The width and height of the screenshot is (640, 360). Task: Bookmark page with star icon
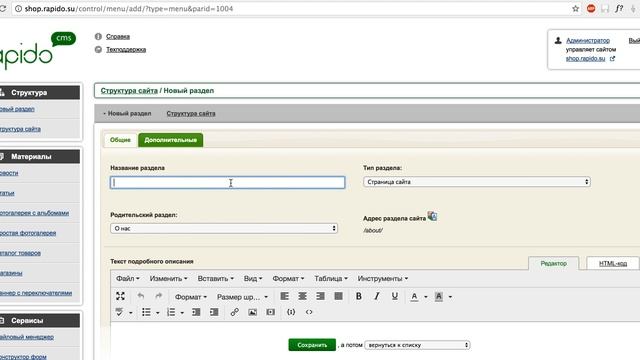coord(576,9)
